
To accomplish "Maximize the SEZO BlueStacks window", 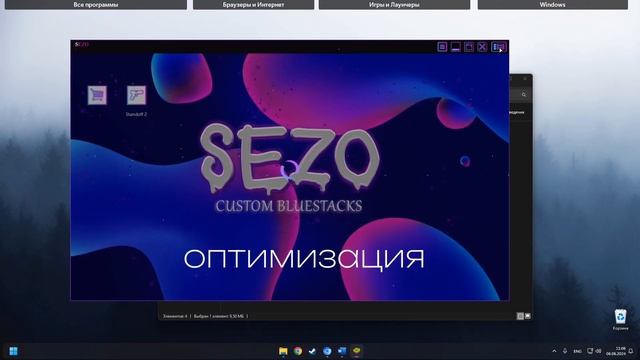I will click(469, 47).
